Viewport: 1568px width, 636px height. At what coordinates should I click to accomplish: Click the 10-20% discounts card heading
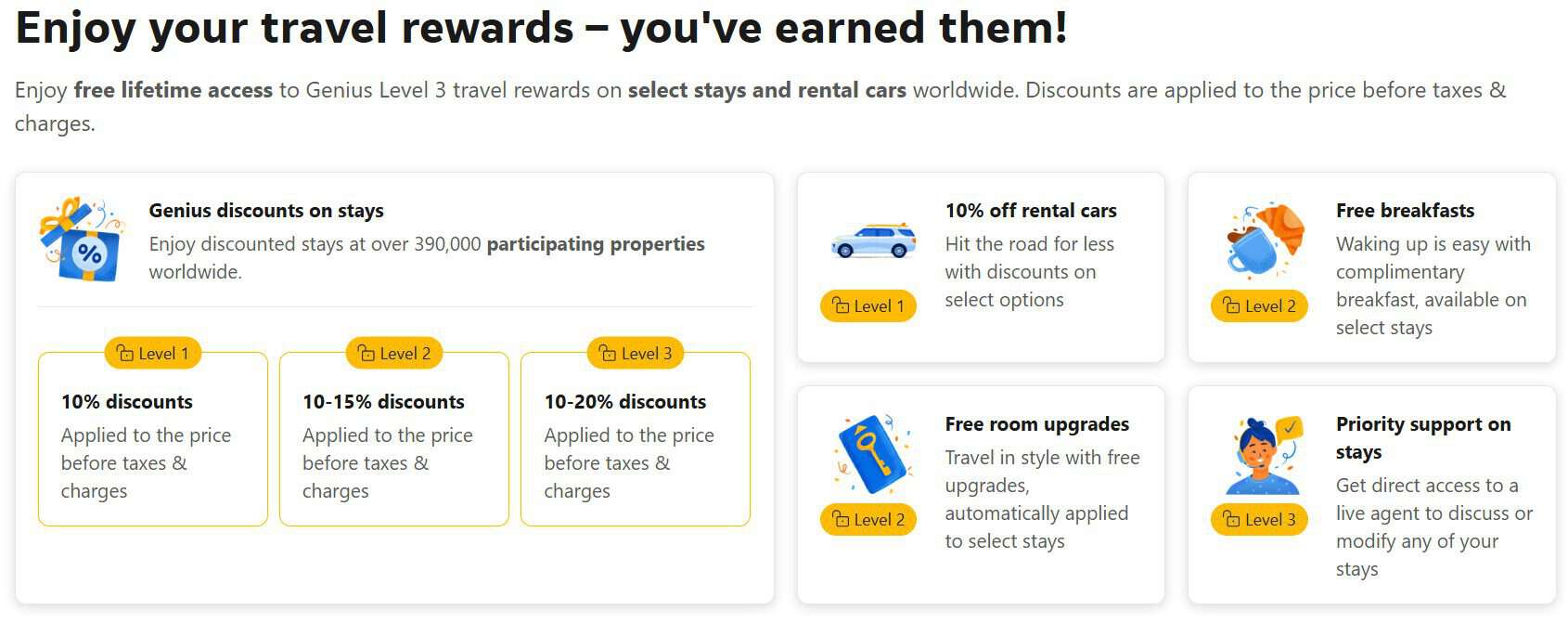pyautogui.click(x=625, y=402)
